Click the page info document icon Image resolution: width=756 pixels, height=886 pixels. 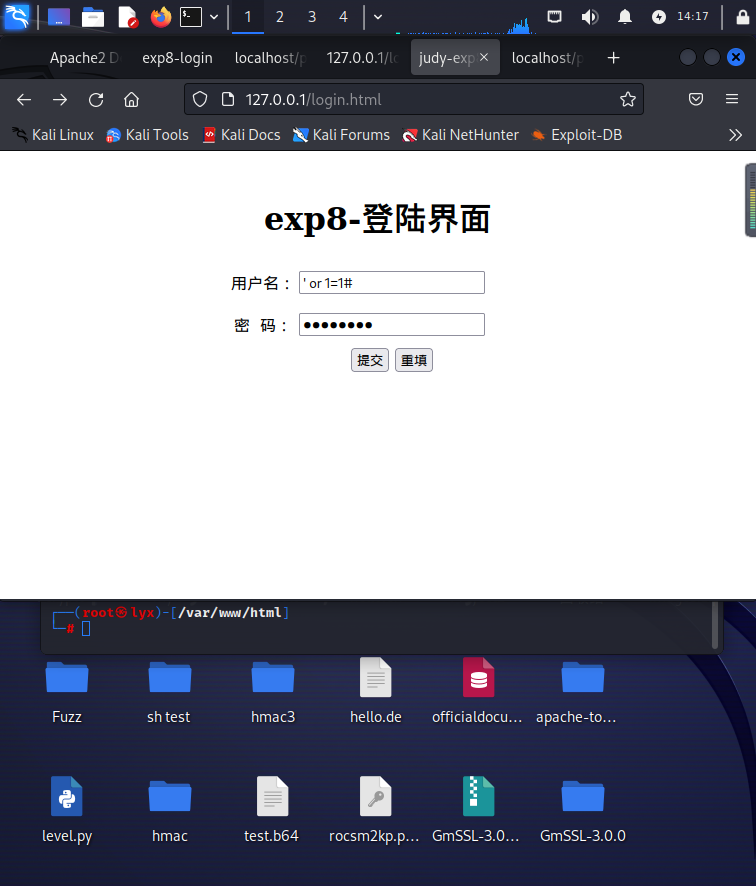(x=228, y=99)
